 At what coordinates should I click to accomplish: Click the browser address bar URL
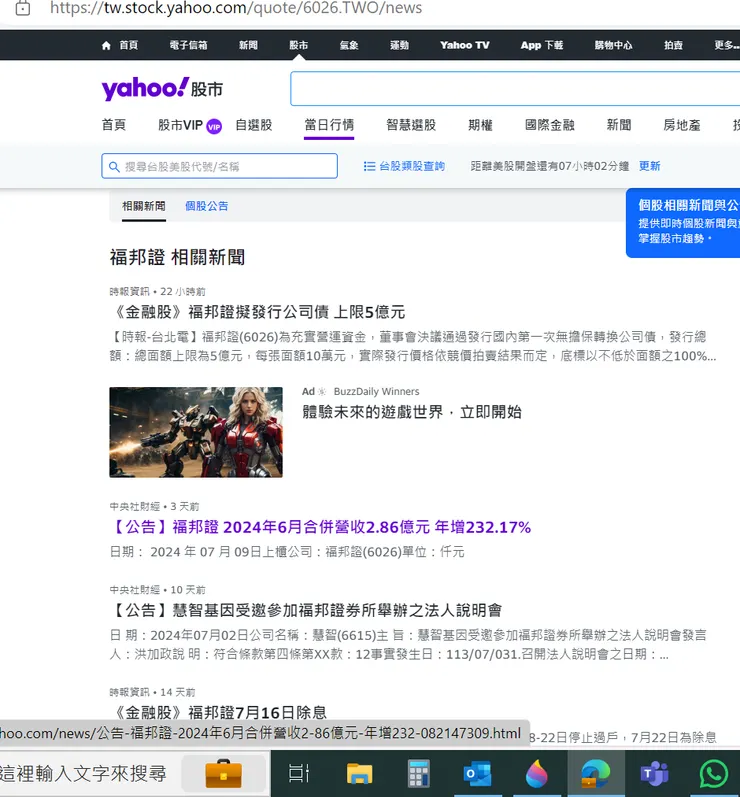pos(236,8)
